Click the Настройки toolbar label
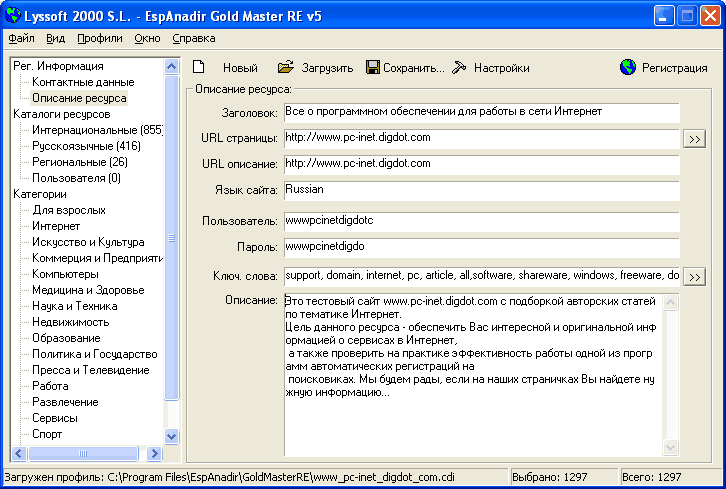 click(x=501, y=68)
